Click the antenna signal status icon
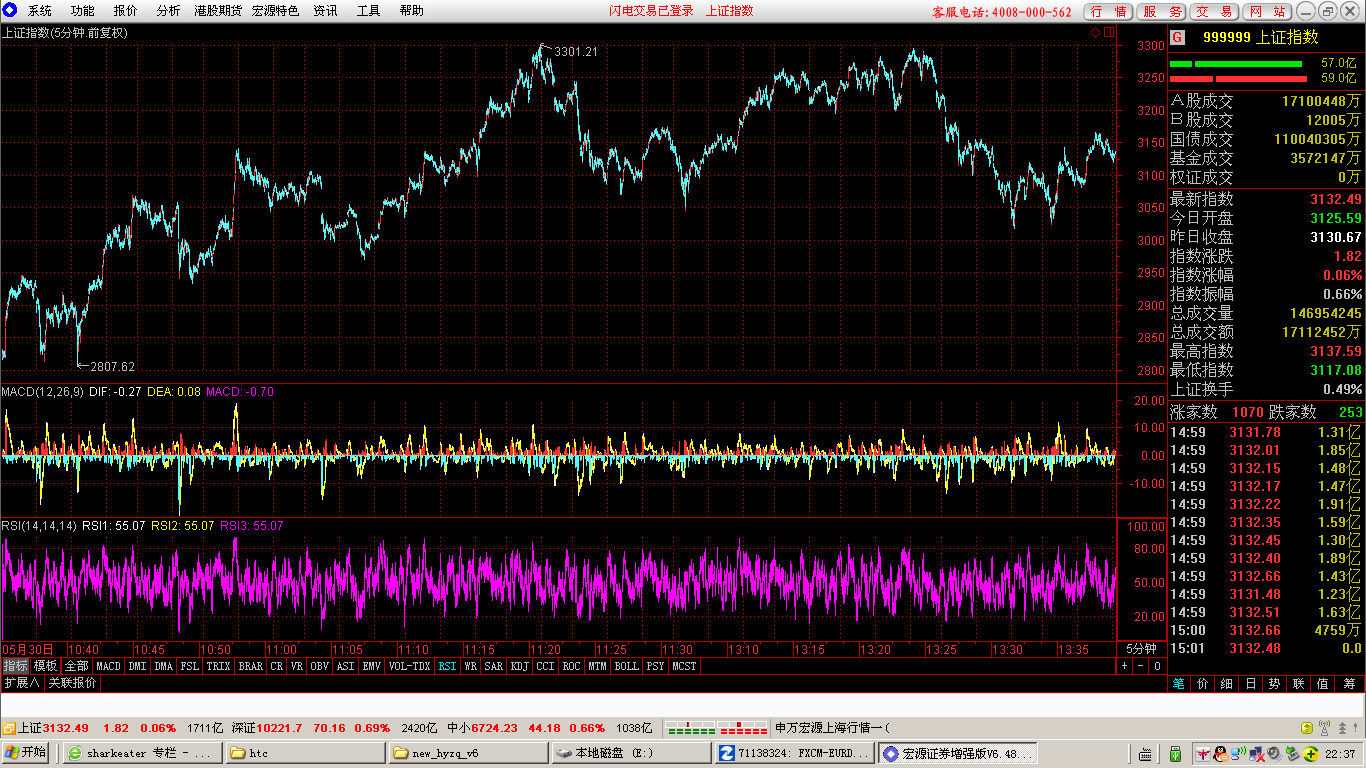Image resolution: width=1366 pixels, height=768 pixels. [1324, 728]
